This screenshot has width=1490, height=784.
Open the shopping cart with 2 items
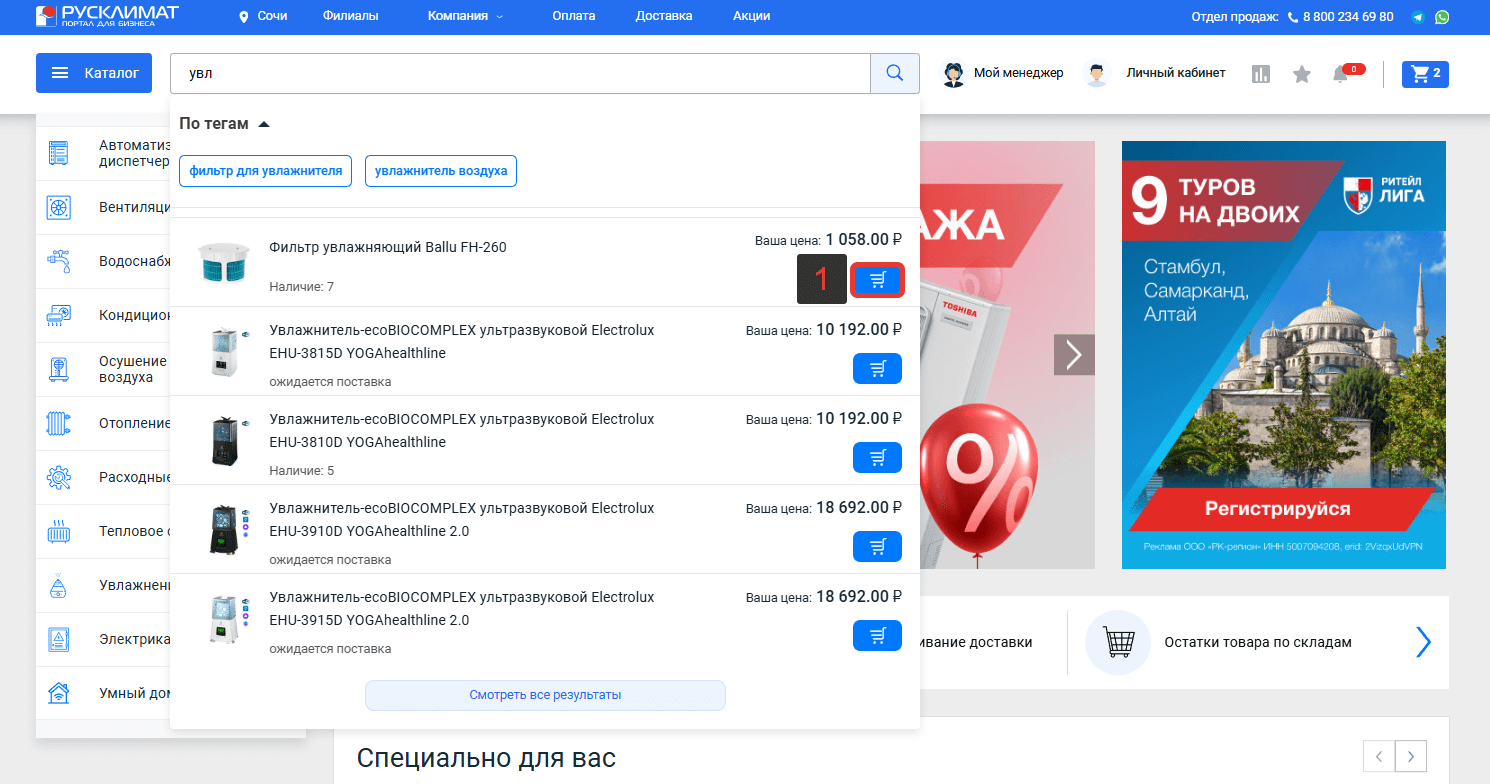[1425, 74]
